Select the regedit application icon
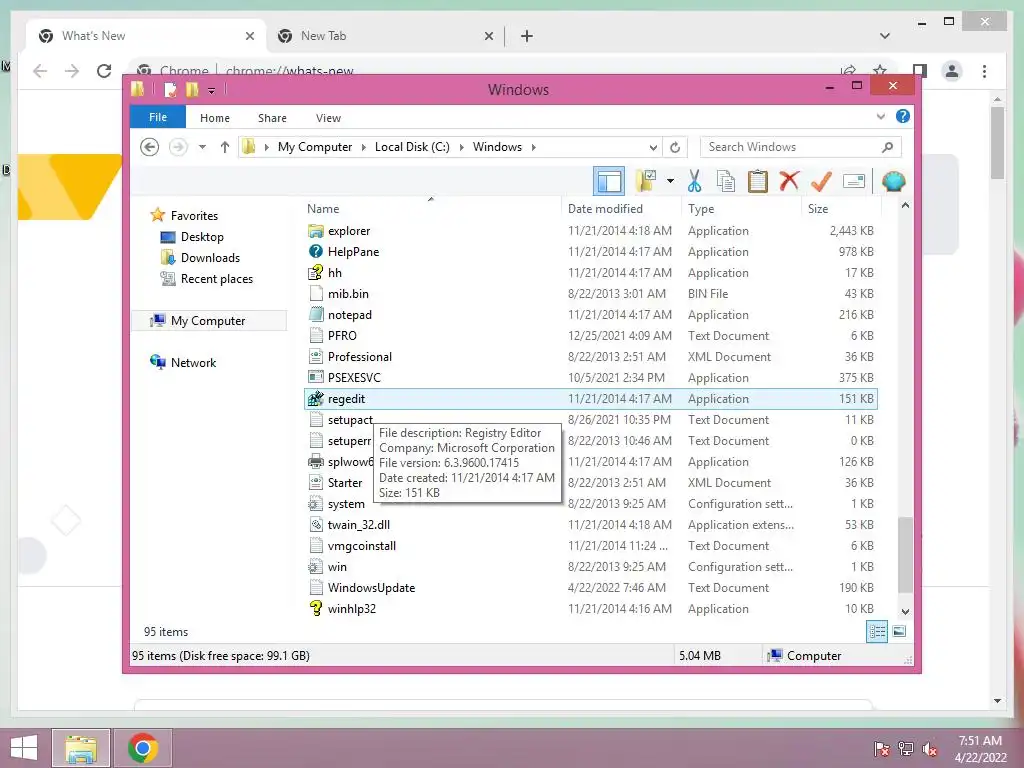Screen dimensions: 1024x768 point(315,398)
